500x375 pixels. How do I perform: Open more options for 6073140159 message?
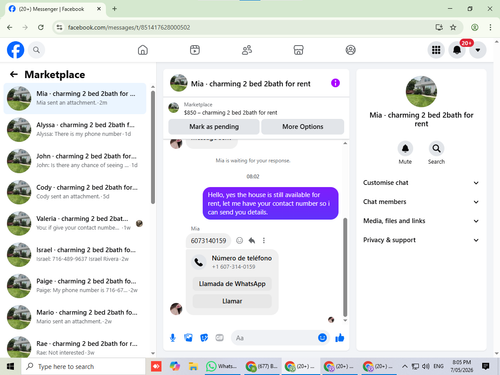[x=264, y=240]
